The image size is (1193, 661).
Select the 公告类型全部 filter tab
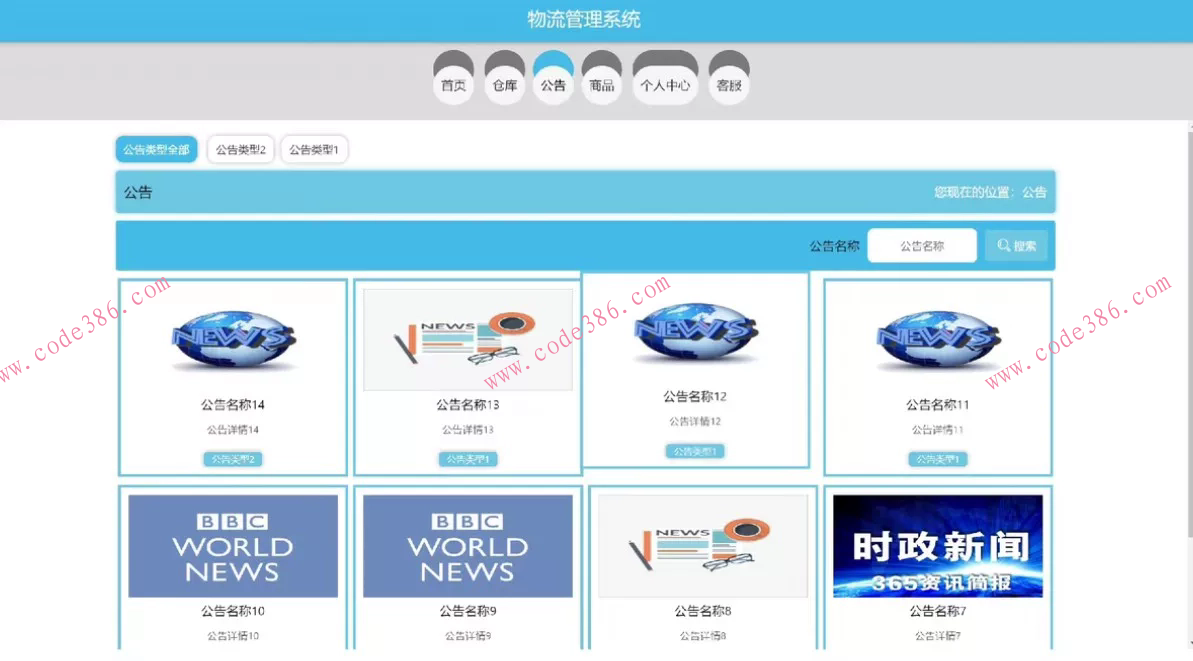pyautogui.click(x=155, y=148)
